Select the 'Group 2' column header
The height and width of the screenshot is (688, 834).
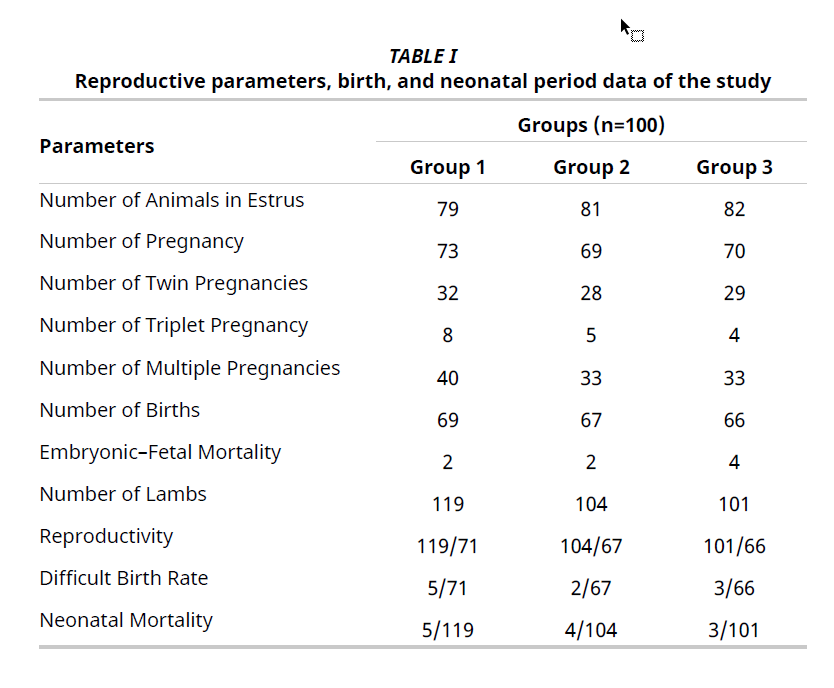[x=591, y=167]
